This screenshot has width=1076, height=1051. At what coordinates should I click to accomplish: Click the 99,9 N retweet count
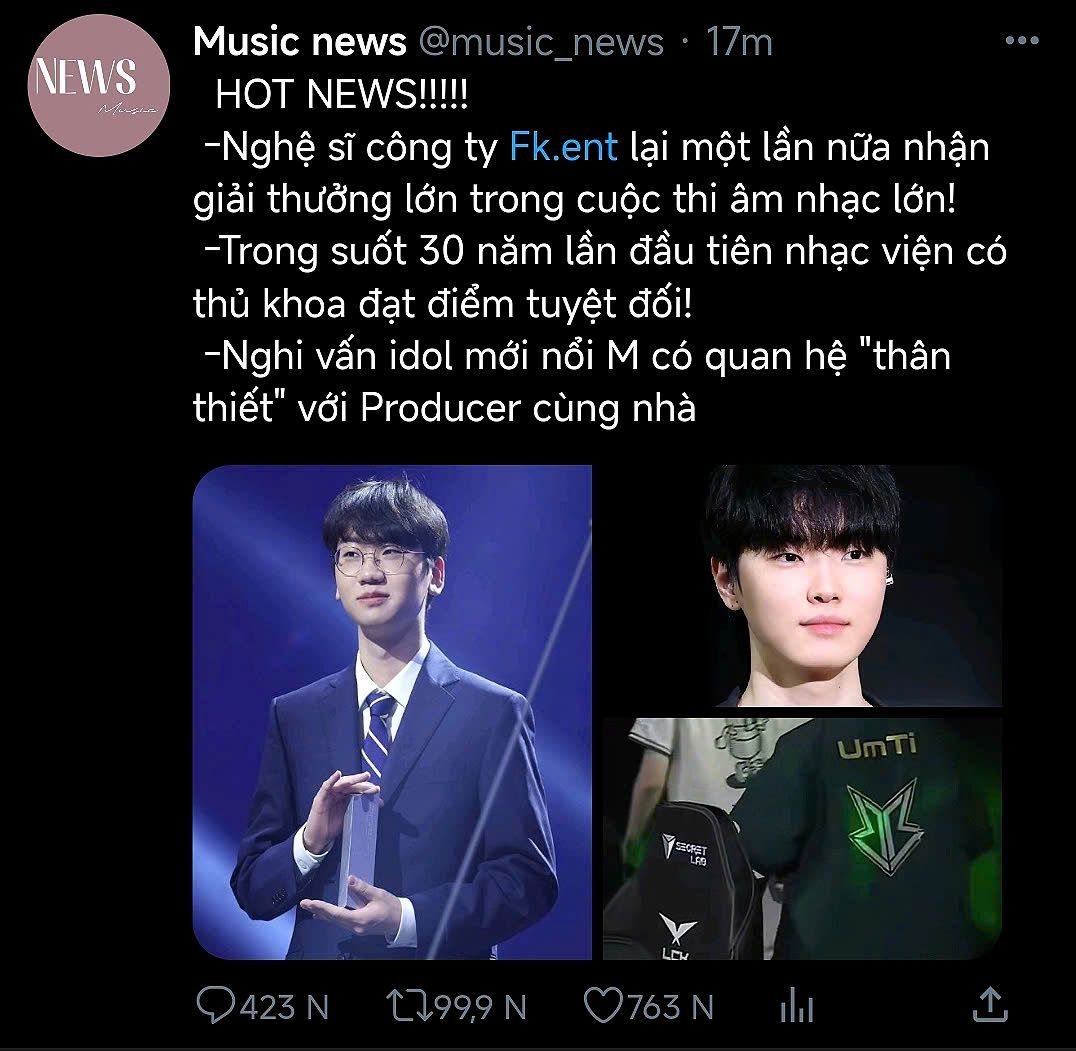coord(480,1007)
